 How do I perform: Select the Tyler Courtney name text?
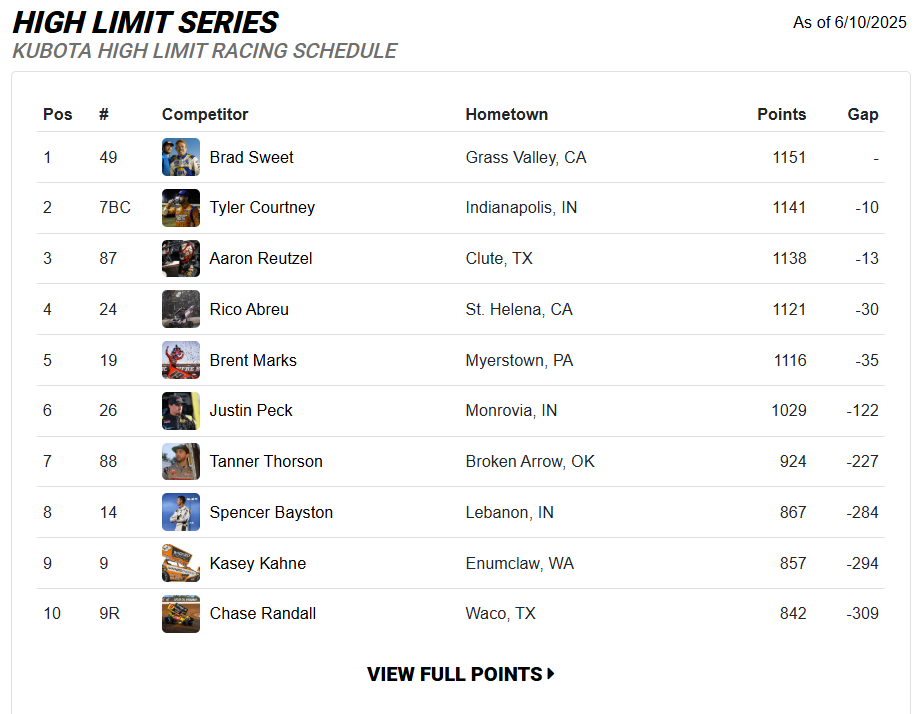262,208
